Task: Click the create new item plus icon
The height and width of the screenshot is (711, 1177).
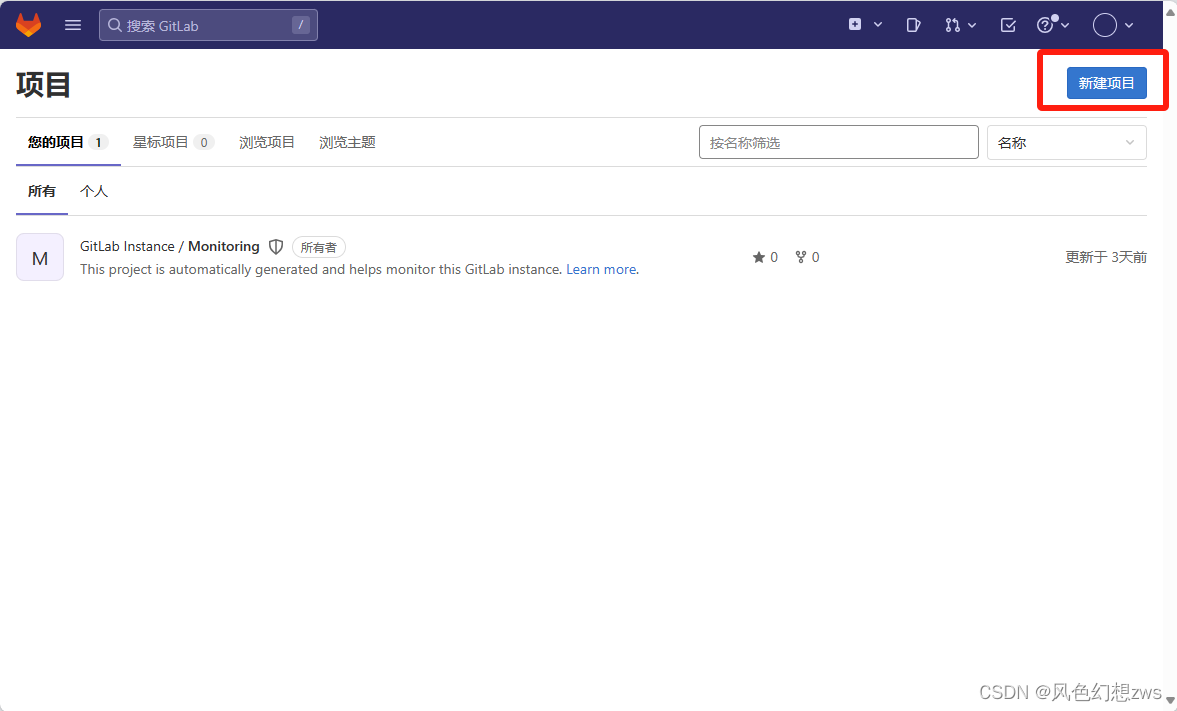Action: [855, 24]
